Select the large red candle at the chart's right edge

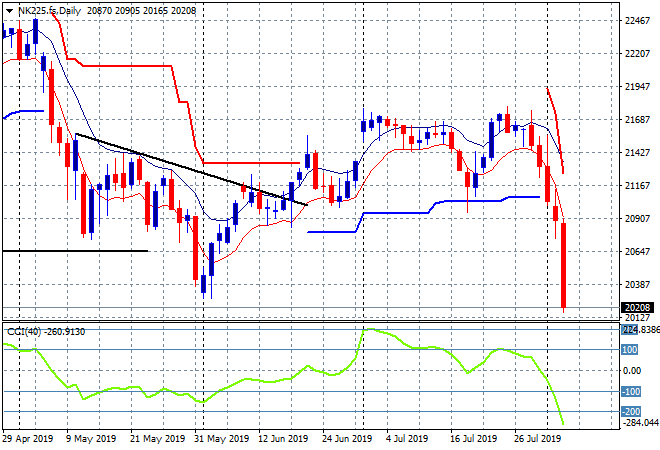click(563, 265)
